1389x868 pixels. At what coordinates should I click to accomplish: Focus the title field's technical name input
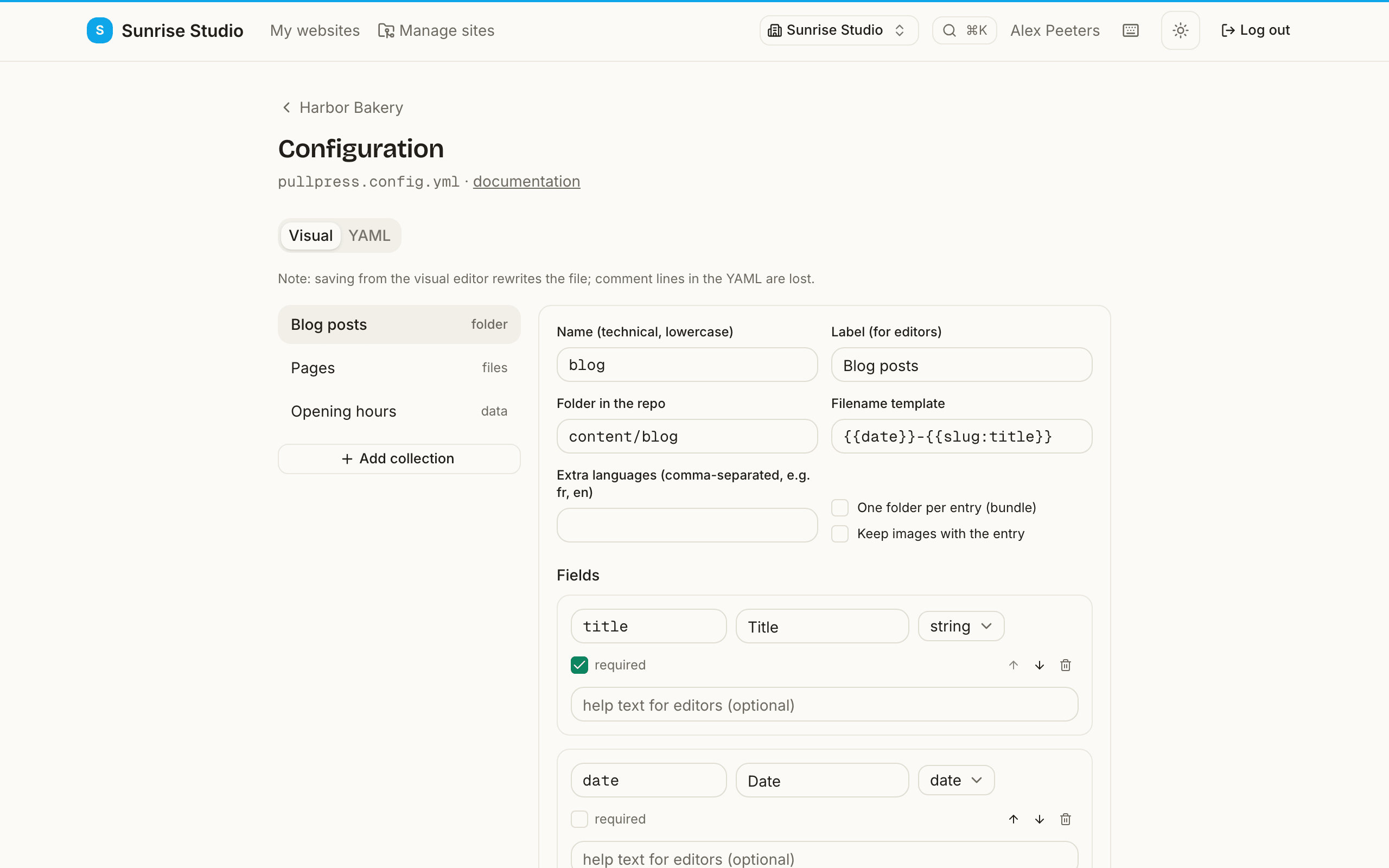click(648, 626)
